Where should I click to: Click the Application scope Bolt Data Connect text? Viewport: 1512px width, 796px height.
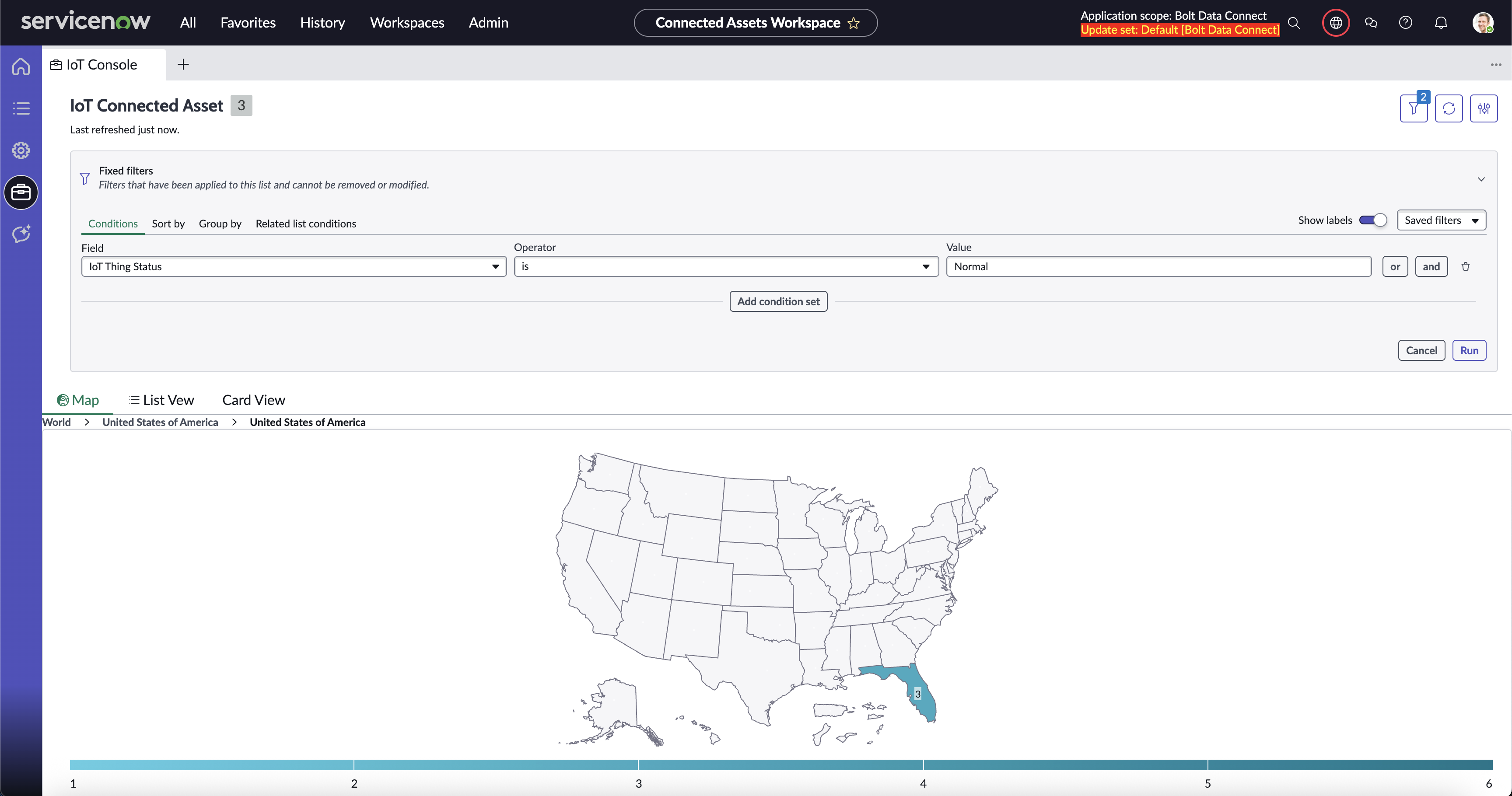point(1173,15)
